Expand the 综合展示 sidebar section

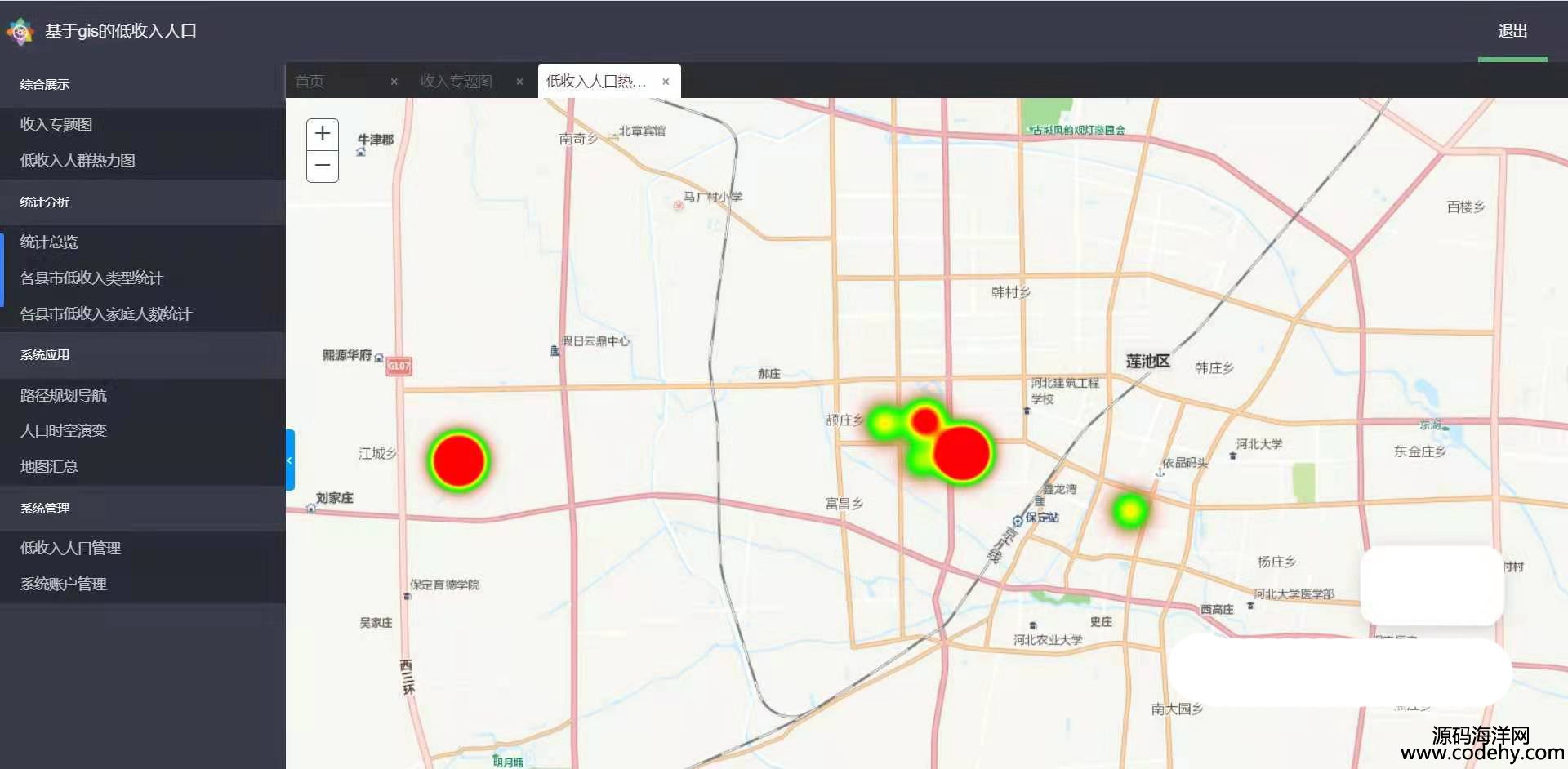coord(45,85)
